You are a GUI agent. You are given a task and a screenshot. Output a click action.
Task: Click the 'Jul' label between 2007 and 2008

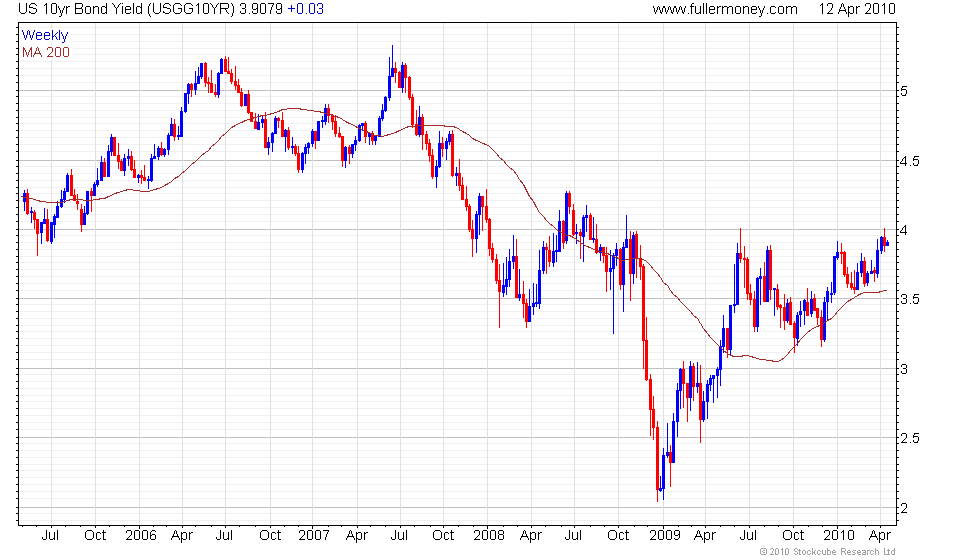[x=399, y=536]
